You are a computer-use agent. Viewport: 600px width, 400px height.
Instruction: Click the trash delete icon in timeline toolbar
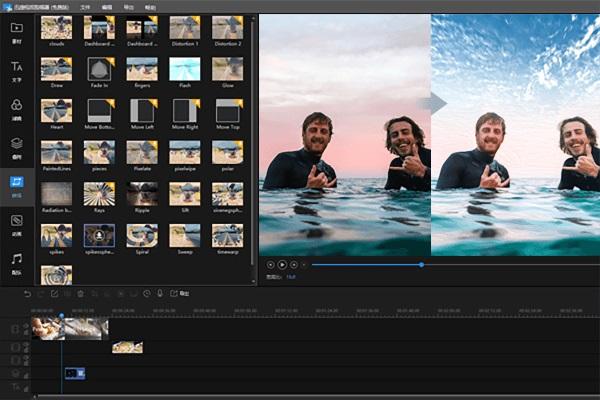click(x=80, y=294)
